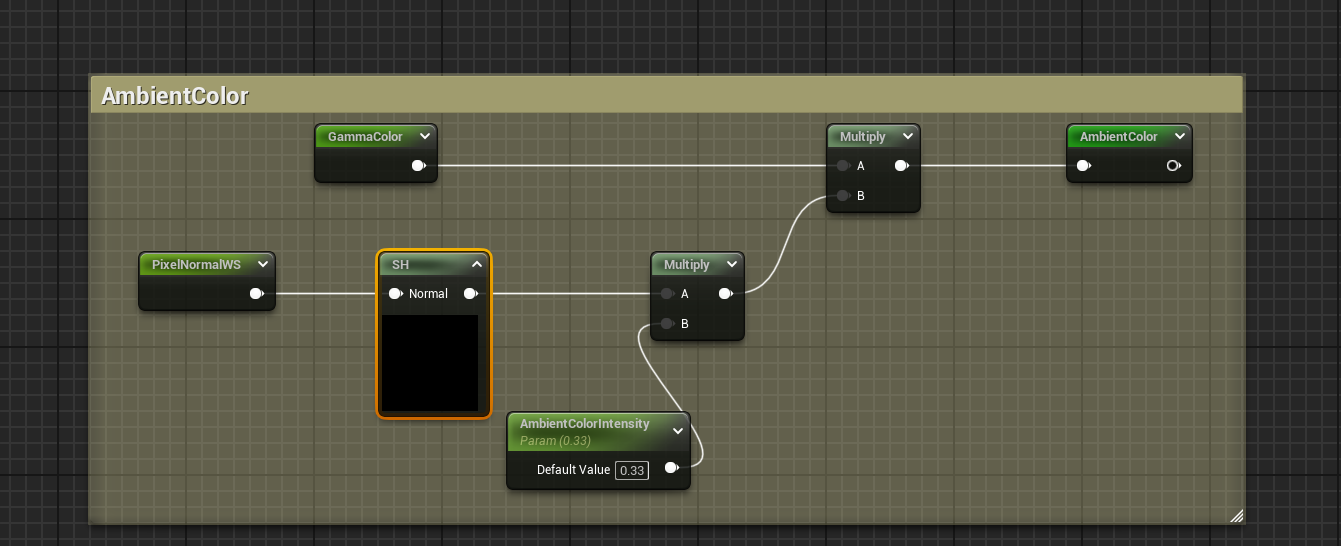
Task: Select the AmbientColor comment box title
Action: 175,96
